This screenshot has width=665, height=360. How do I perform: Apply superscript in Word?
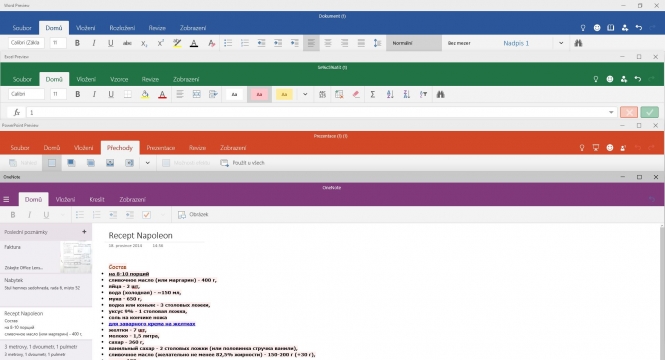coord(161,43)
